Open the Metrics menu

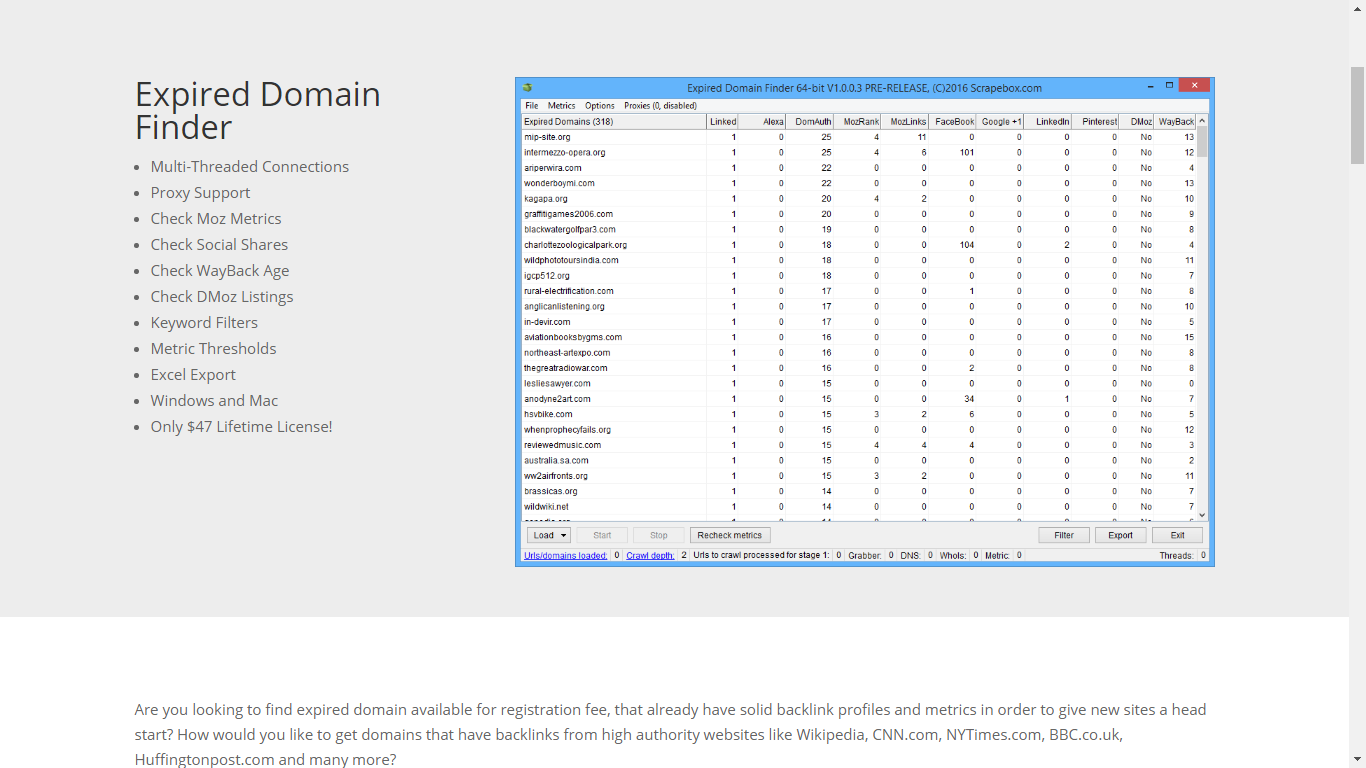coord(562,106)
